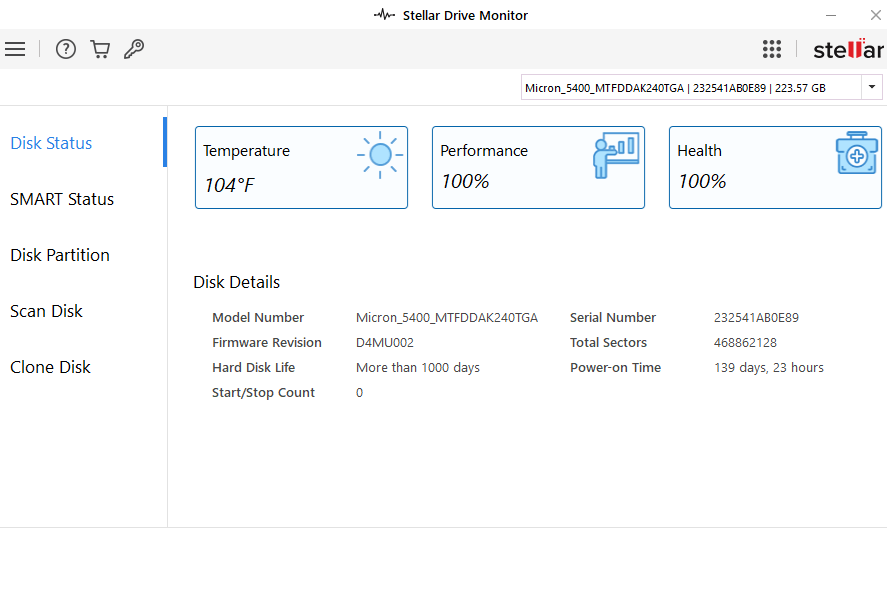This screenshot has width=887, height=592.
Task: Open the Disk Partition section
Action: 60,255
